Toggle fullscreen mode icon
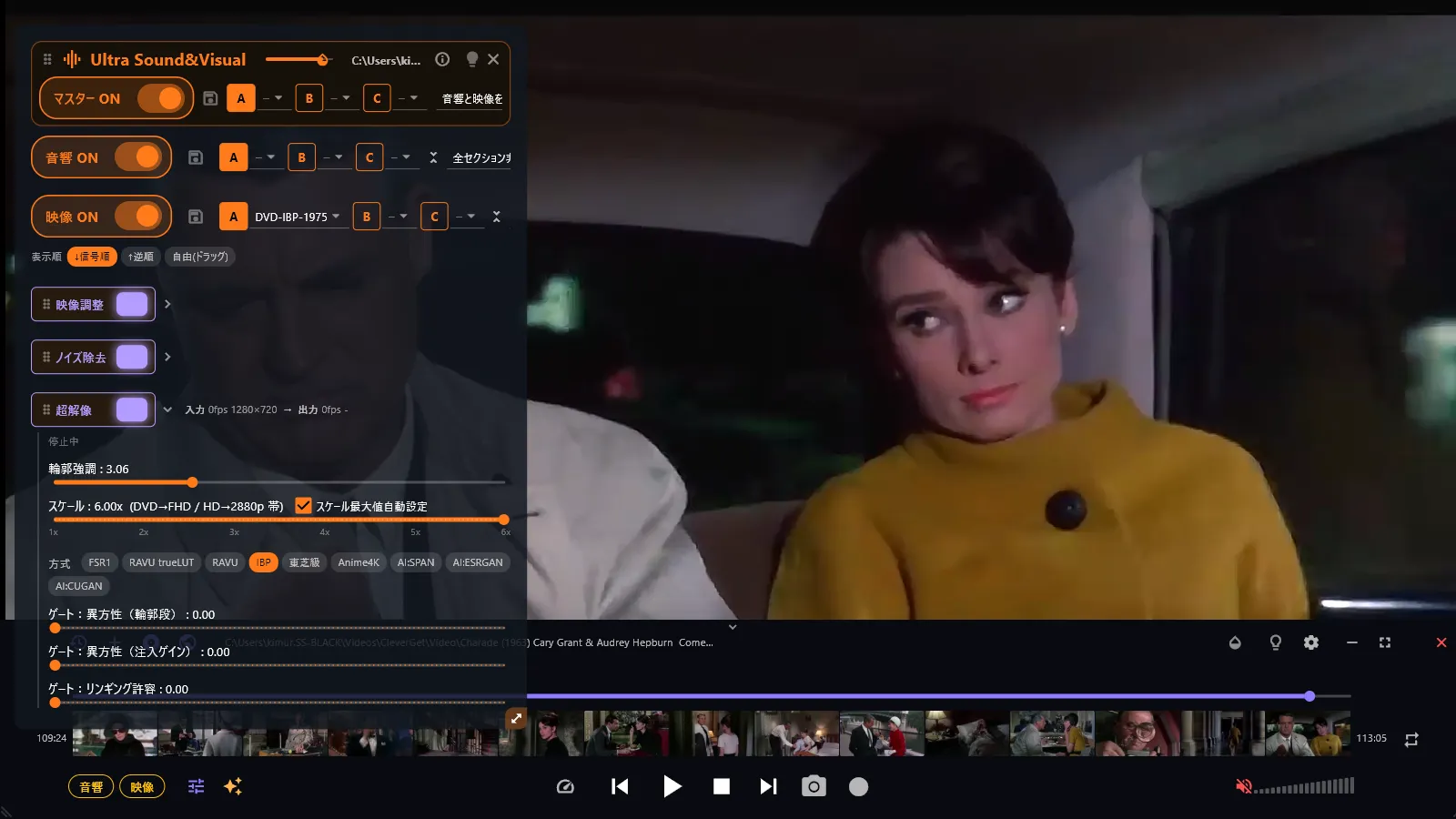 pos(1385,642)
